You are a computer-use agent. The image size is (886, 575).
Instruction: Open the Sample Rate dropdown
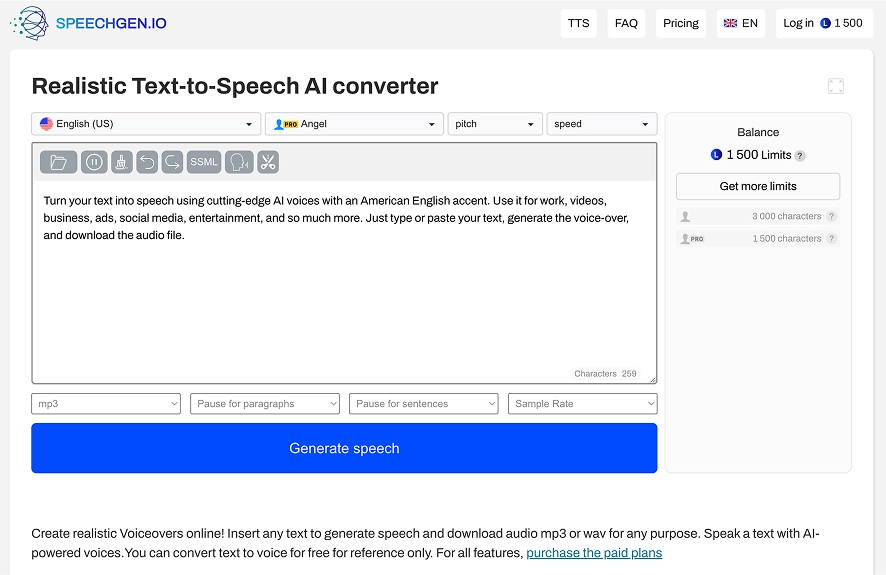[583, 404]
